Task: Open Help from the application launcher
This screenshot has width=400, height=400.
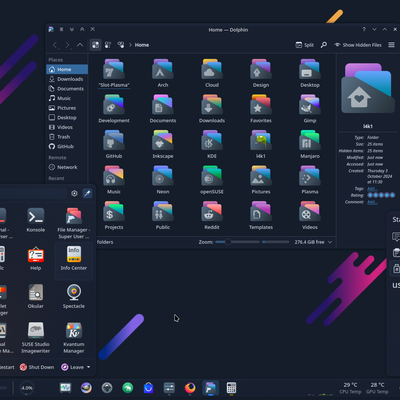Action: point(36,258)
